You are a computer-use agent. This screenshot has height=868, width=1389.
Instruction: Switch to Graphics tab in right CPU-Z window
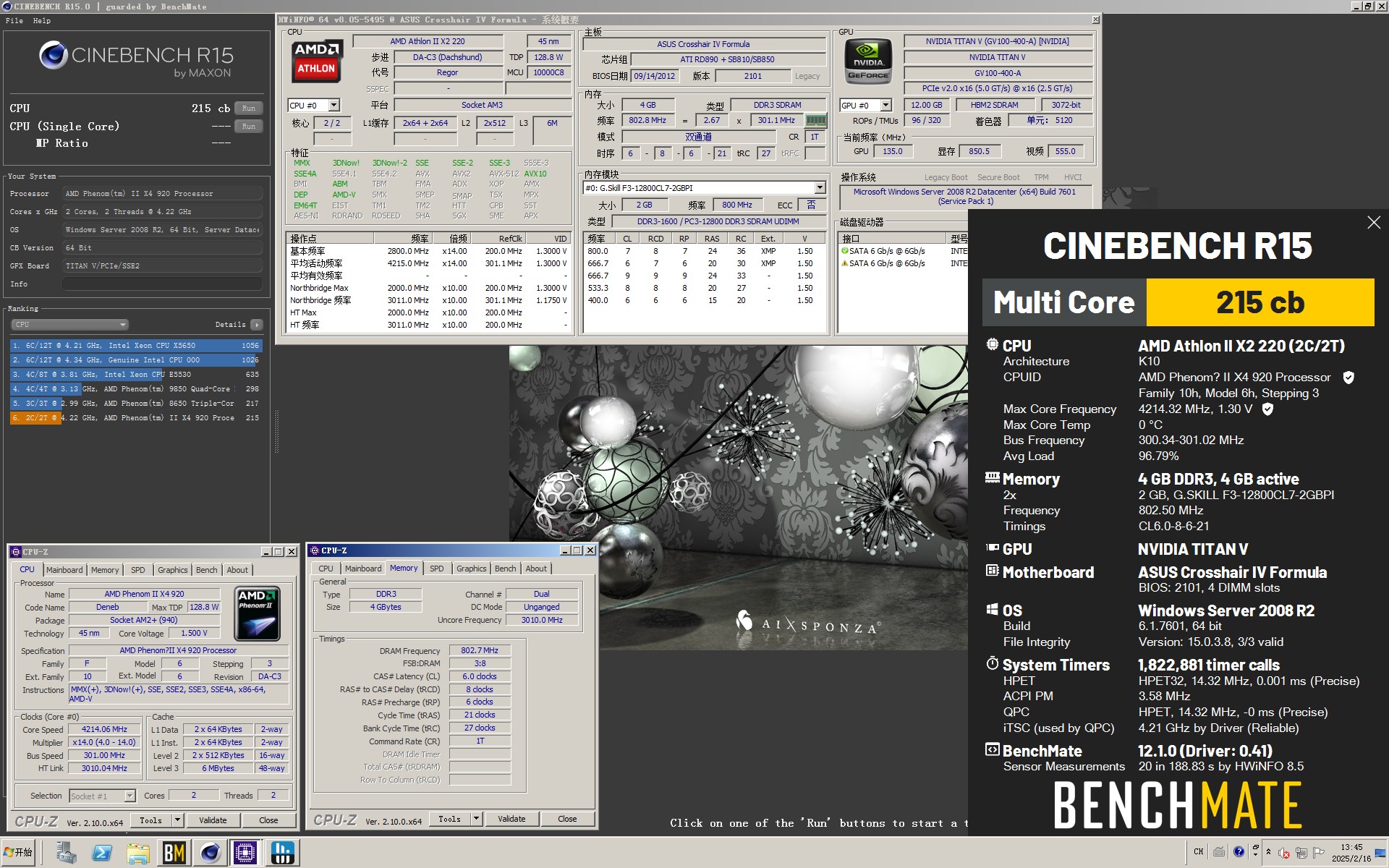(471, 569)
